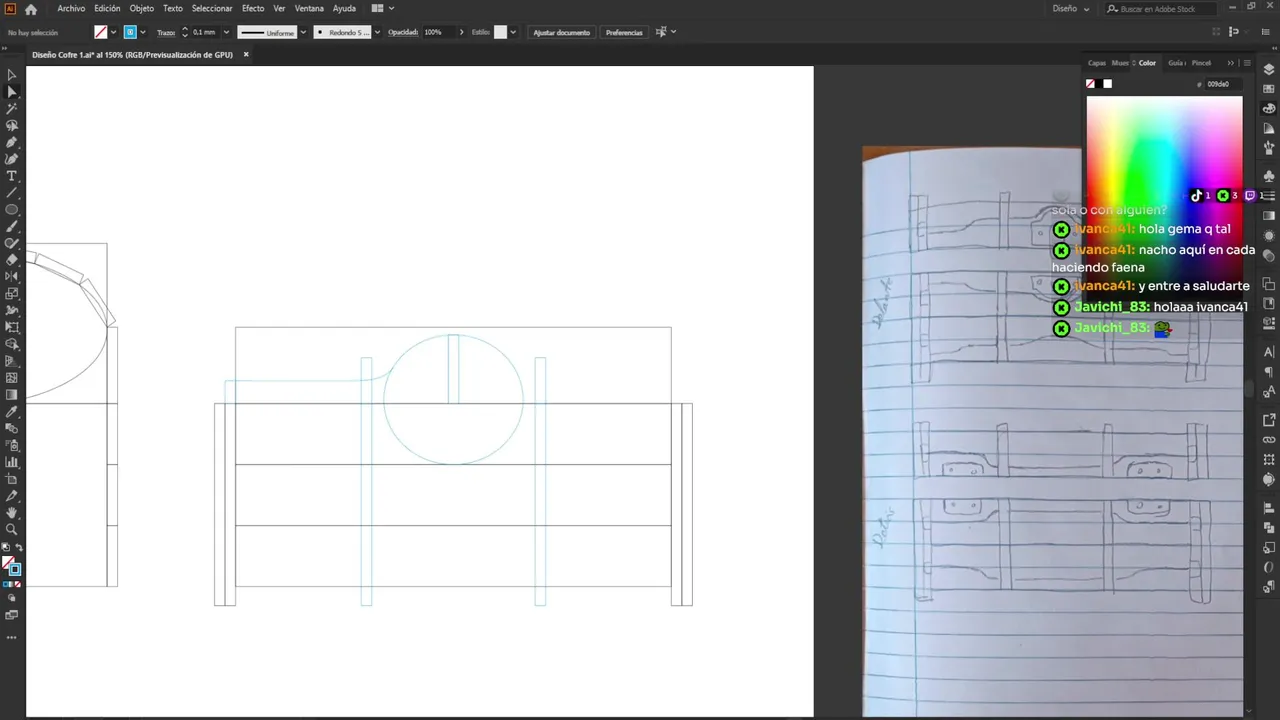Viewport: 1280px width, 720px height.
Task: Select the Type tool
Action: 12,176
